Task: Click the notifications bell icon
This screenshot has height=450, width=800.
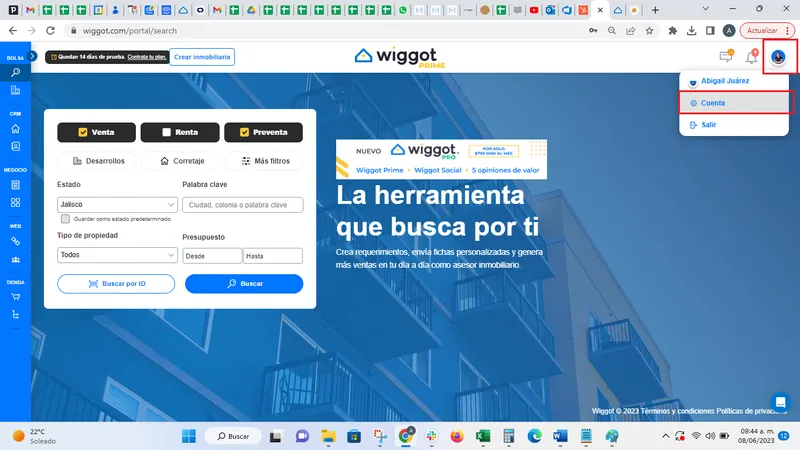Action: (x=752, y=57)
